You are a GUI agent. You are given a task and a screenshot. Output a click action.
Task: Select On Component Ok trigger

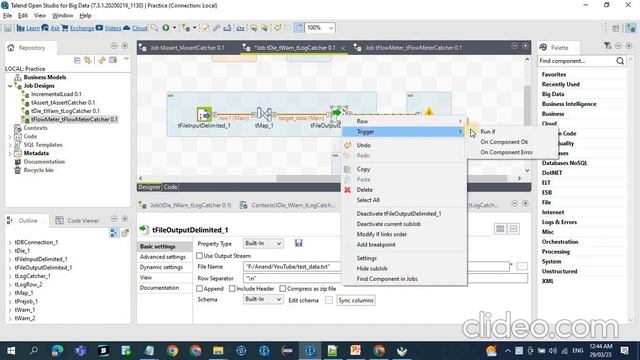click(504, 142)
